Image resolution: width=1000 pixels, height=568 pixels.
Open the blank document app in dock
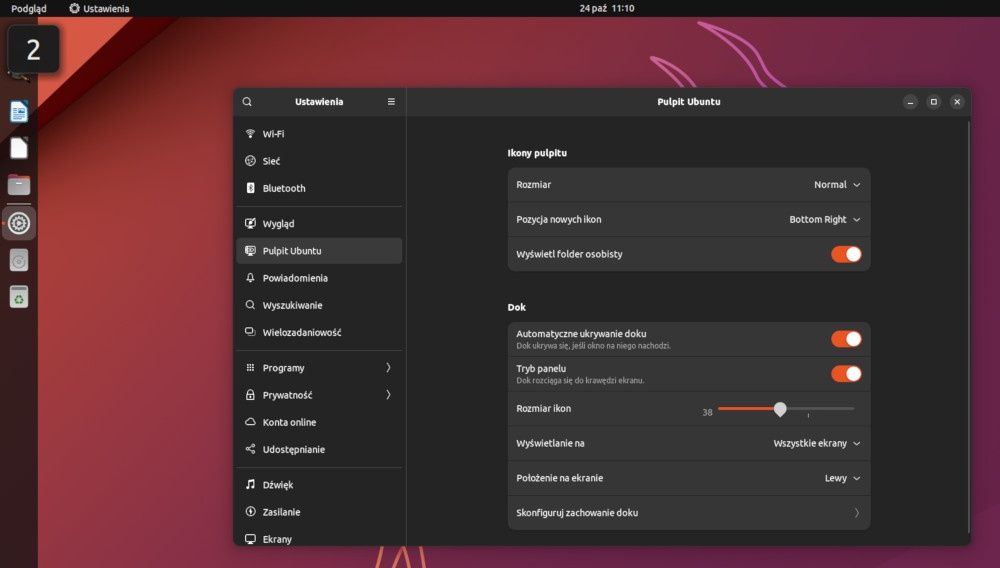18,148
